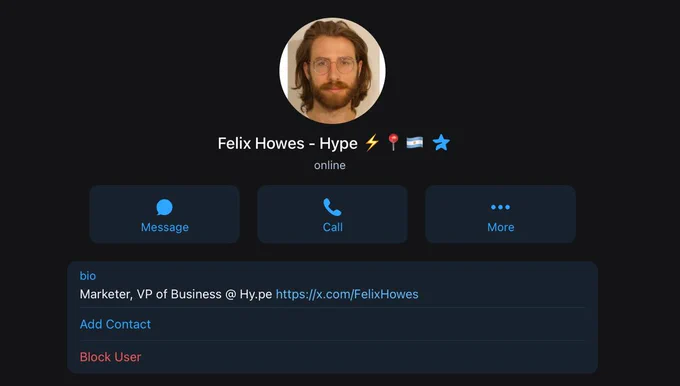
Task: Open Felix Howes' round profile photo
Action: point(332,71)
